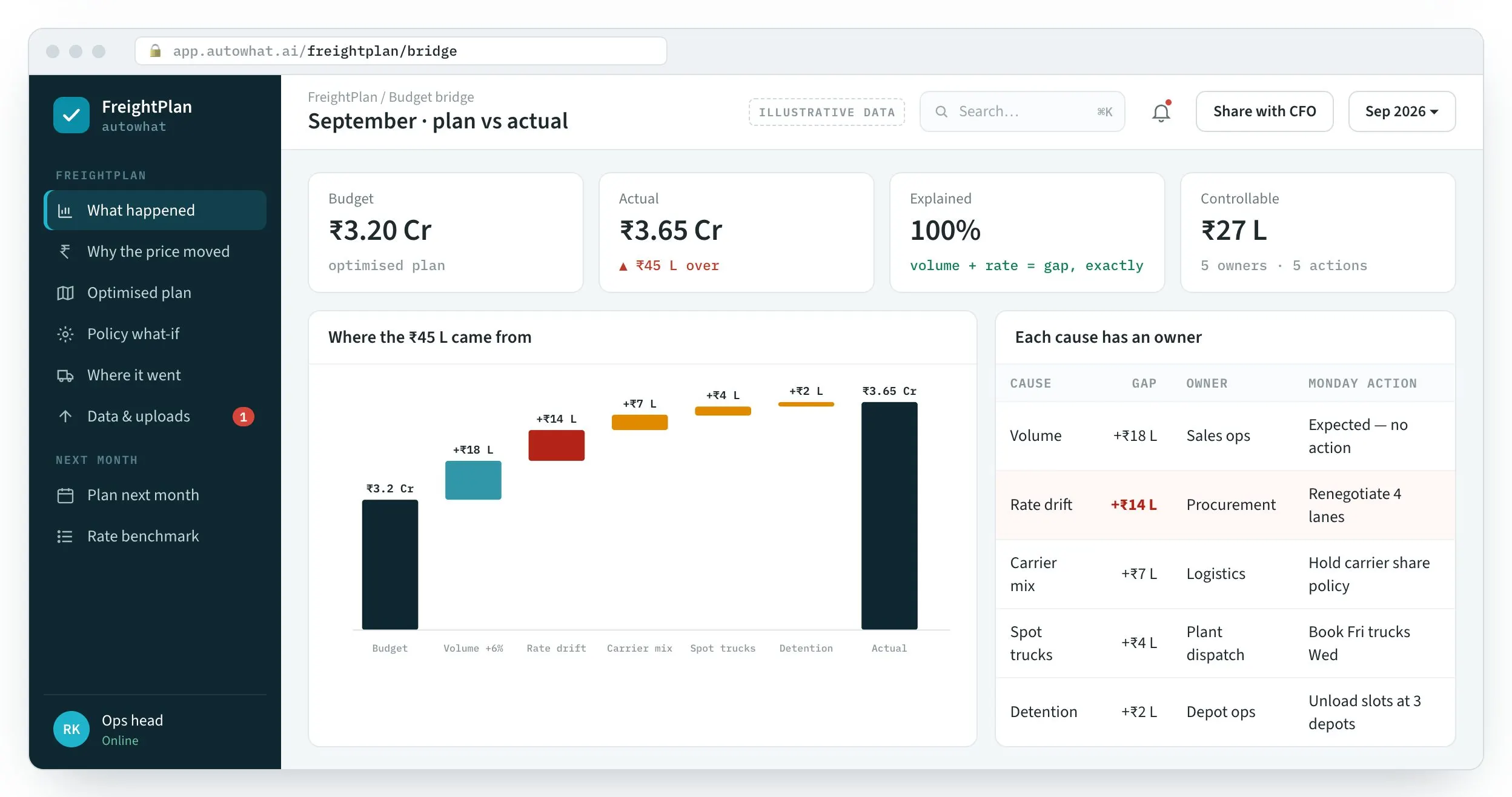Click the upload arrow icon beside Data & uploads

click(x=65, y=417)
